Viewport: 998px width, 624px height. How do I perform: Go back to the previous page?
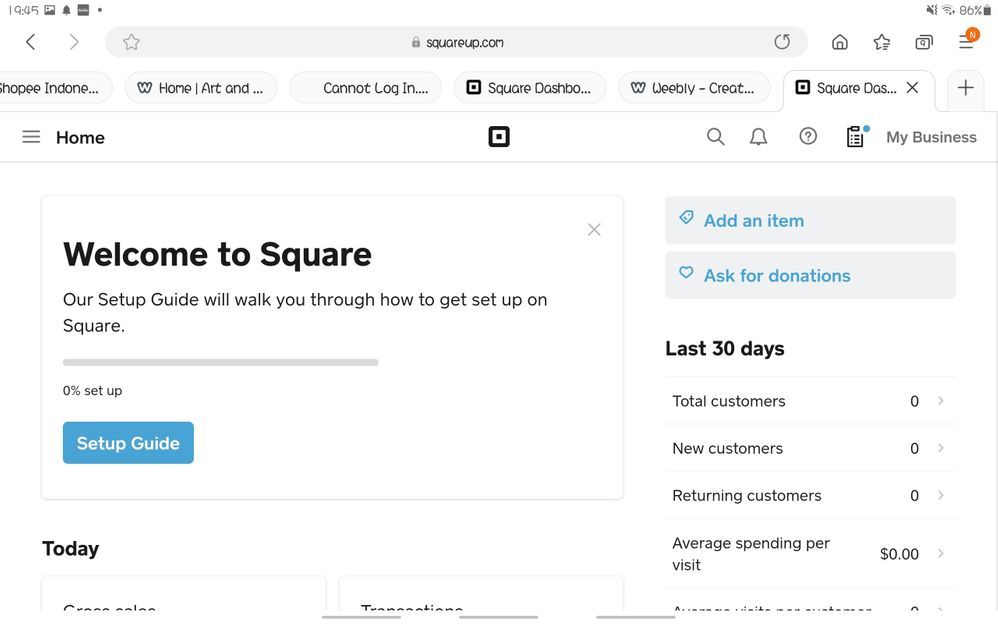(x=30, y=42)
